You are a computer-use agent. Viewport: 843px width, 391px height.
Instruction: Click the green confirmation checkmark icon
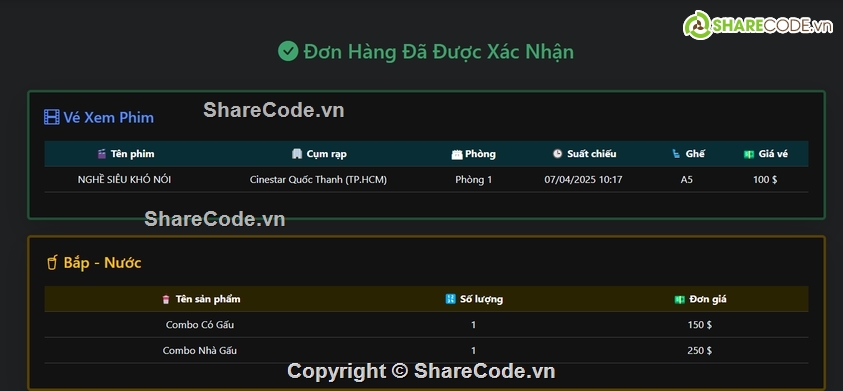pos(288,52)
